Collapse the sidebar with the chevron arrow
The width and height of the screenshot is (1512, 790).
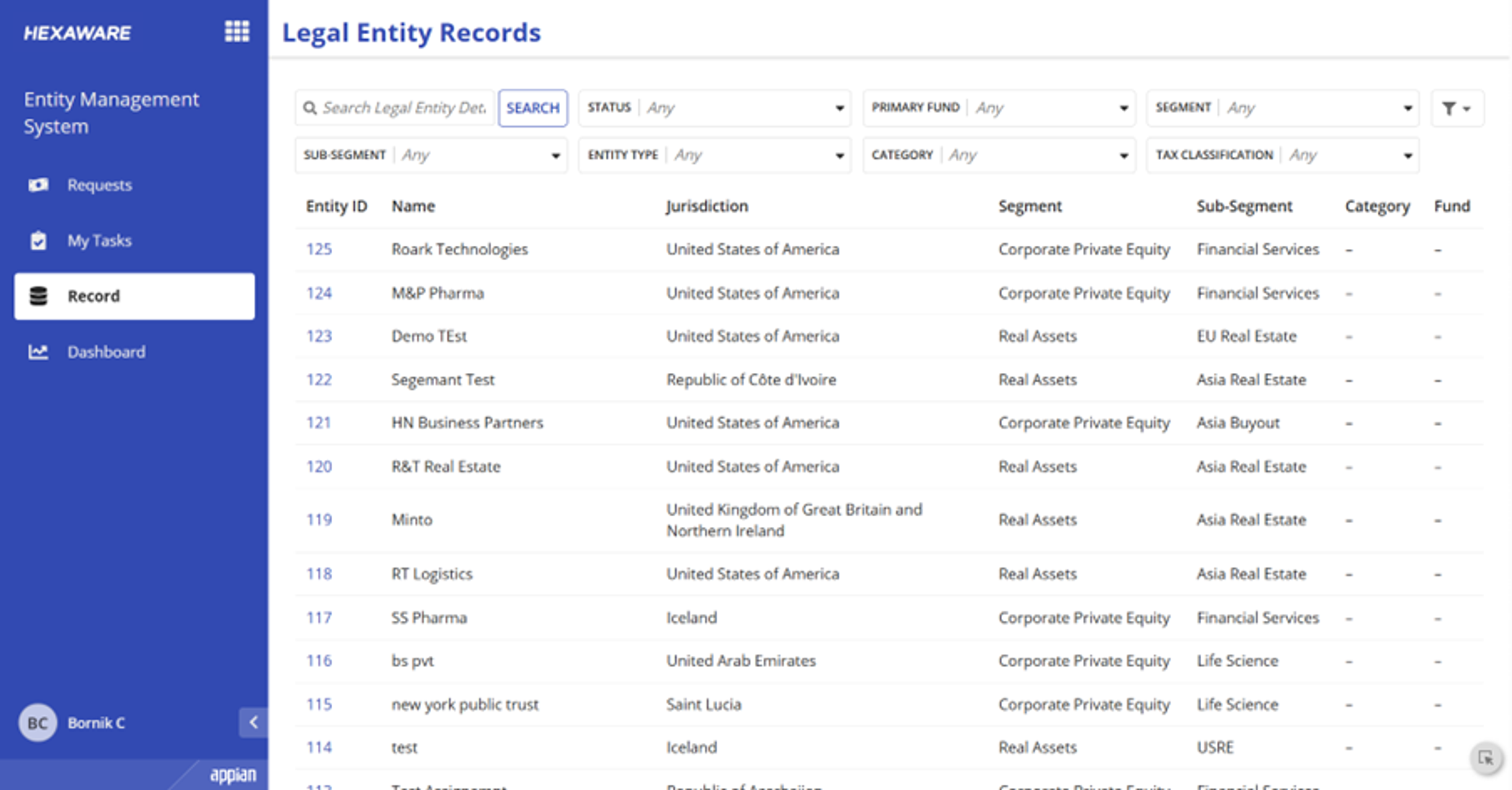pos(253,722)
